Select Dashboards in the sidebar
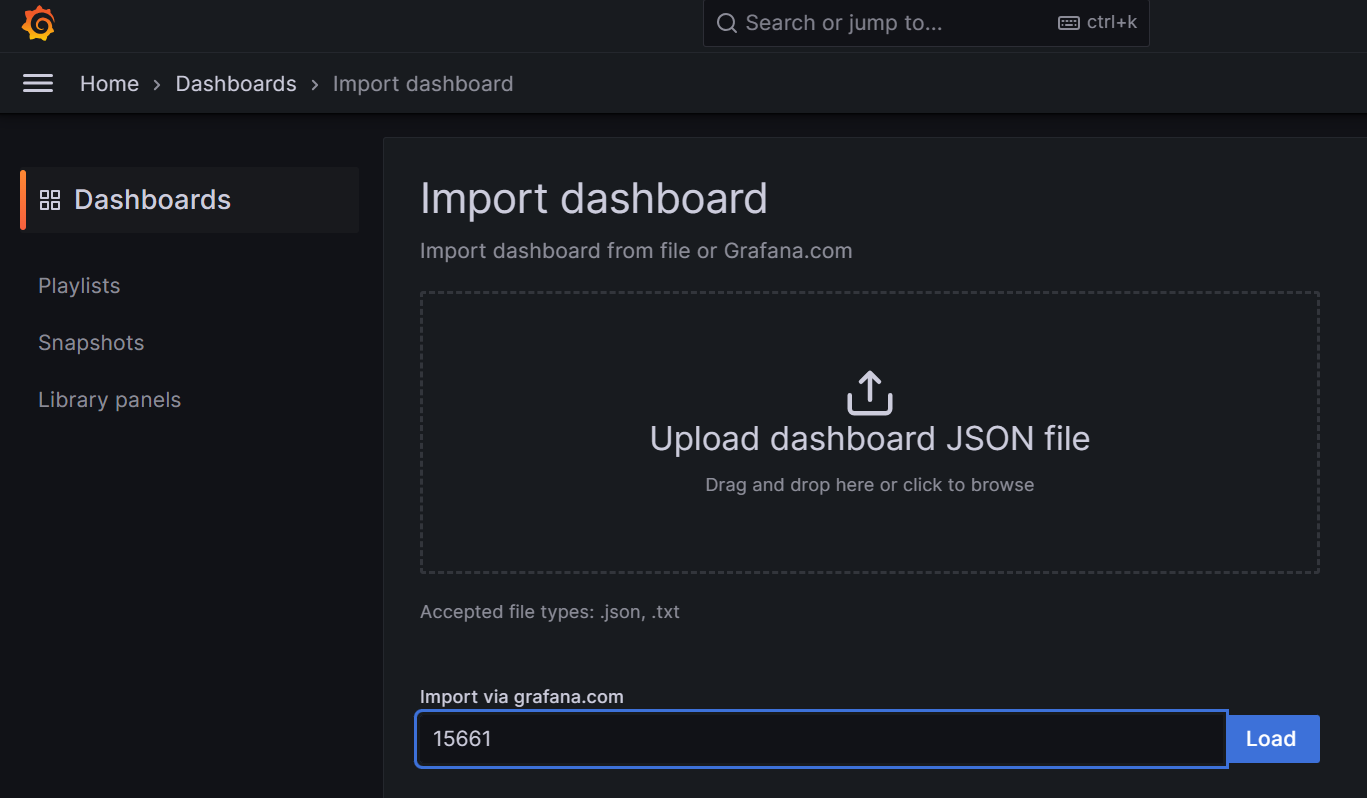The image size is (1367, 798). pyautogui.click(x=190, y=200)
